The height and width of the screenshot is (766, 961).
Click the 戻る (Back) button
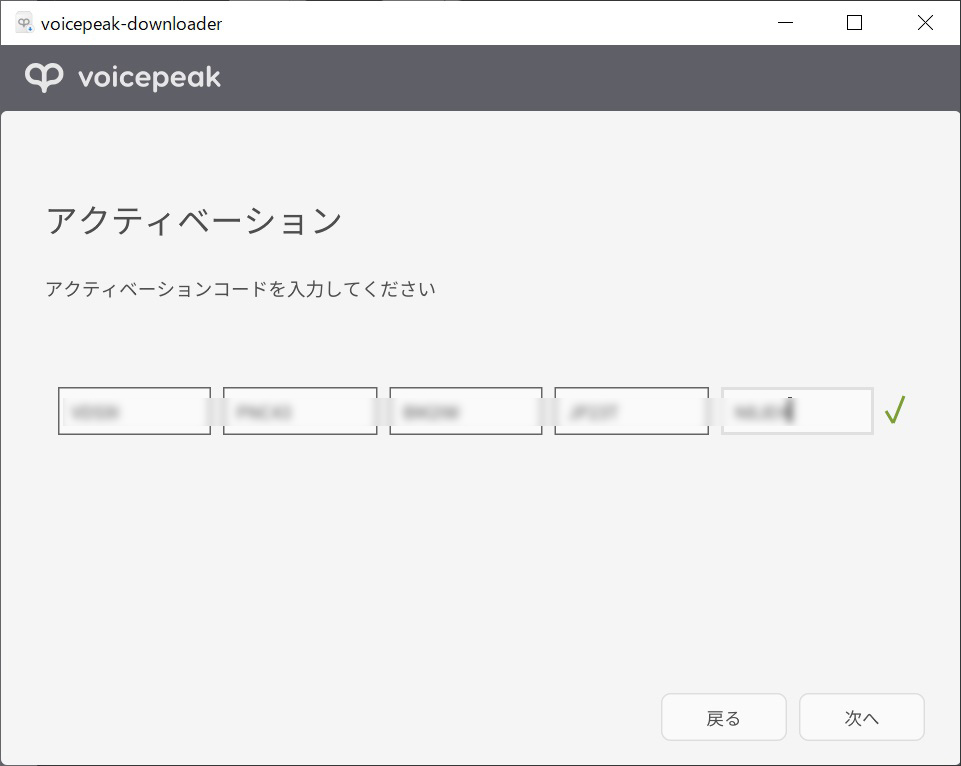[723, 717]
